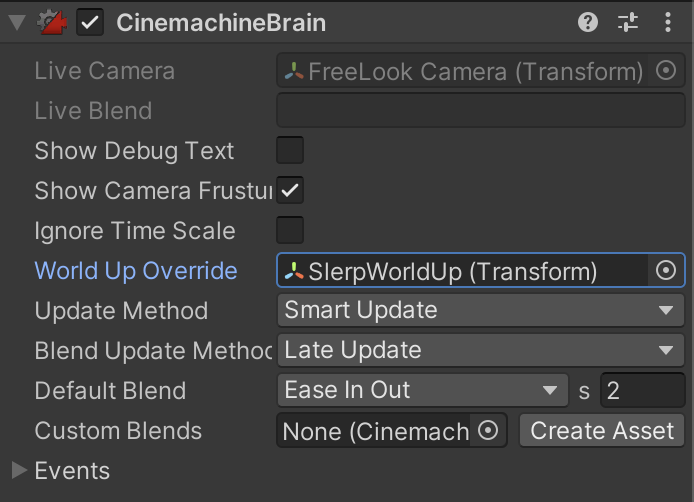Screen dimensions: 694x502
Task: Expand the Events foldout
Action: click(20, 471)
